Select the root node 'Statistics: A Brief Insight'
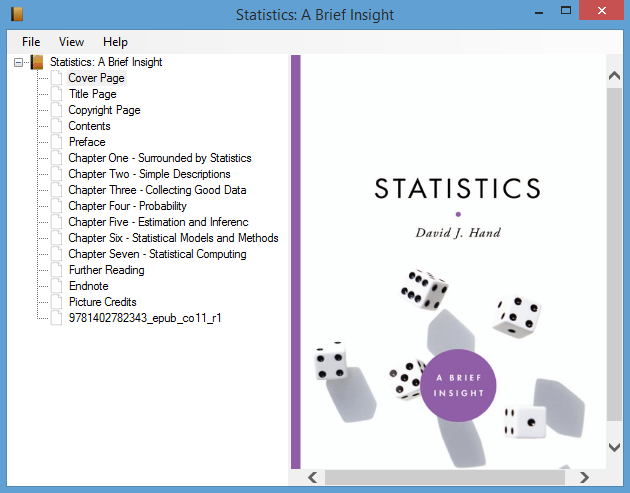 pyautogui.click(x=106, y=62)
